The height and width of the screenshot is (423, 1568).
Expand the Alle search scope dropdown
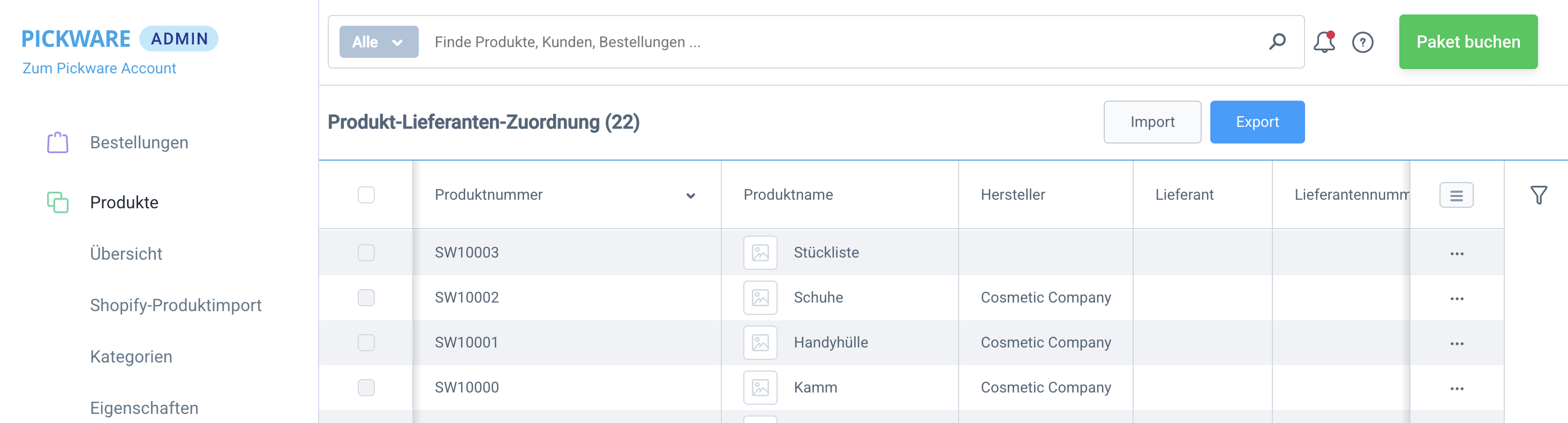pyautogui.click(x=379, y=42)
